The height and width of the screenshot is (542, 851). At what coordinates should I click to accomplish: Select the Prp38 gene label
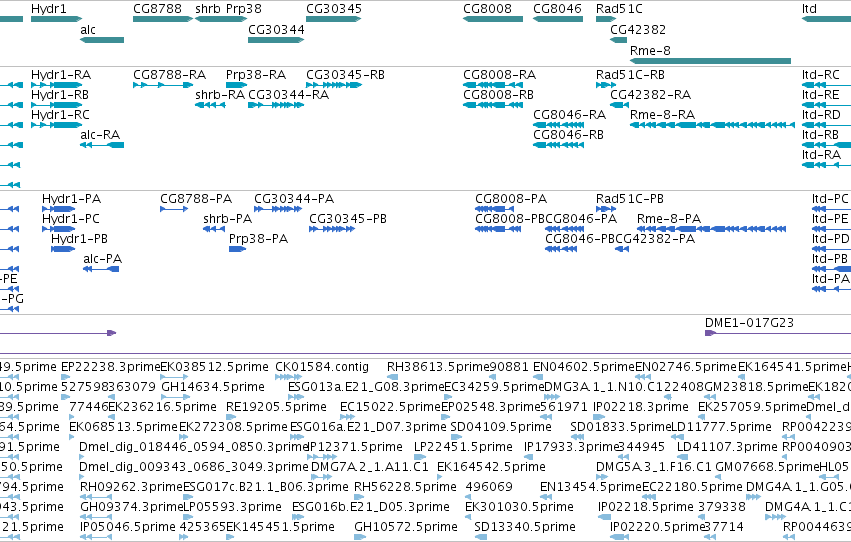pyautogui.click(x=243, y=9)
